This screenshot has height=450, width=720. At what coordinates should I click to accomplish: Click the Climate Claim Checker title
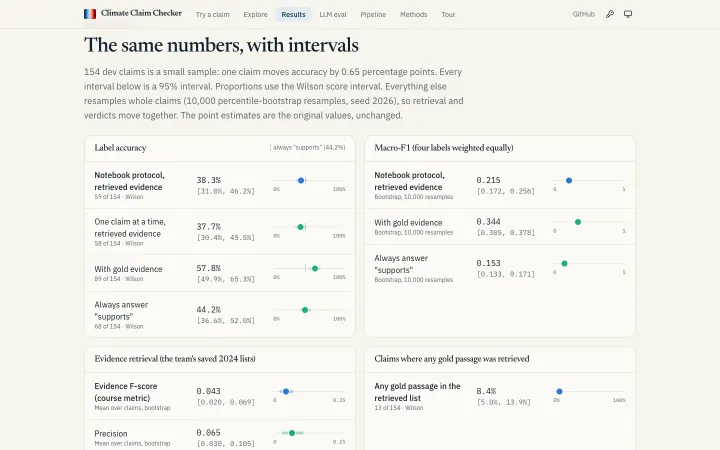click(141, 13)
